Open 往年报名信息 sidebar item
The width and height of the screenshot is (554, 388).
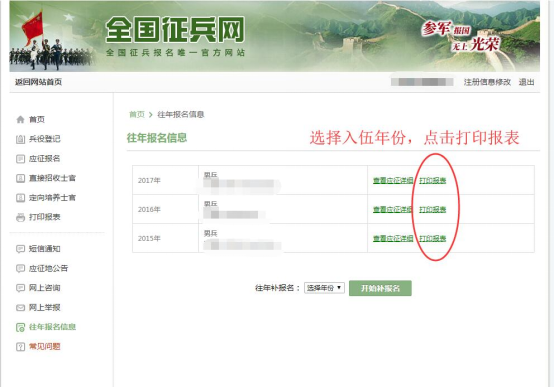(x=52, y=327)
